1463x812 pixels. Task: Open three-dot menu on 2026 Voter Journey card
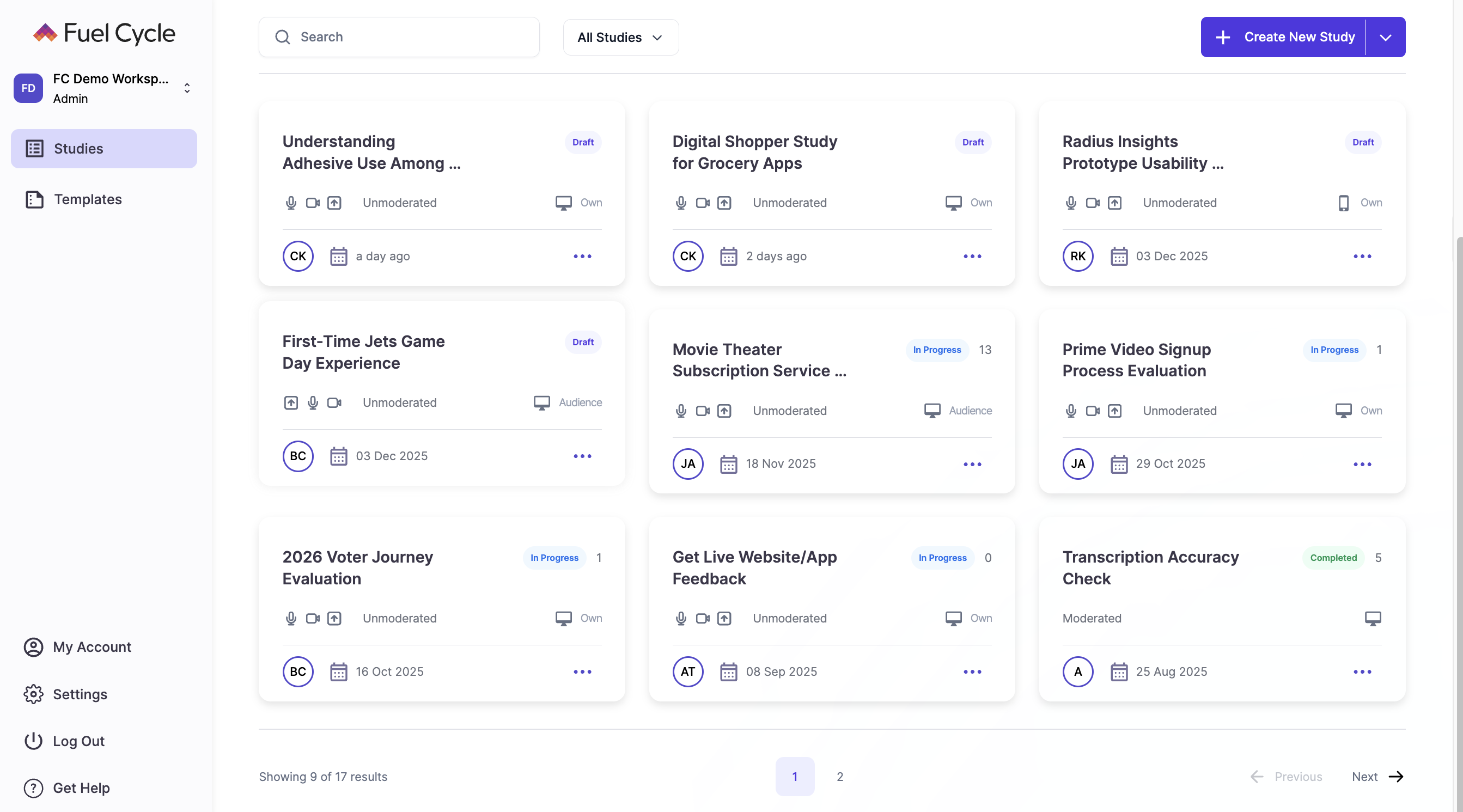582,671
